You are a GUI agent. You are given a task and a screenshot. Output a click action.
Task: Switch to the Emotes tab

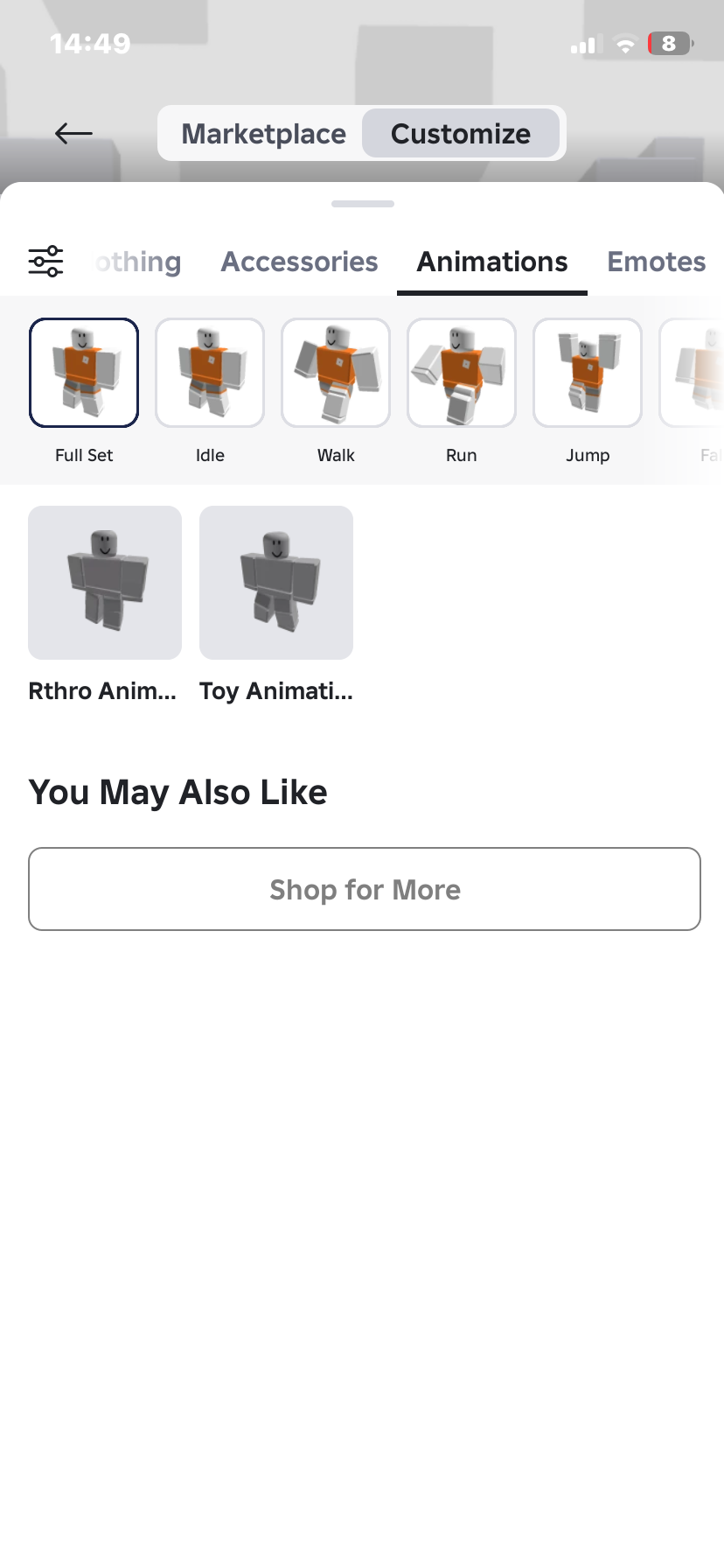[656, 262]
